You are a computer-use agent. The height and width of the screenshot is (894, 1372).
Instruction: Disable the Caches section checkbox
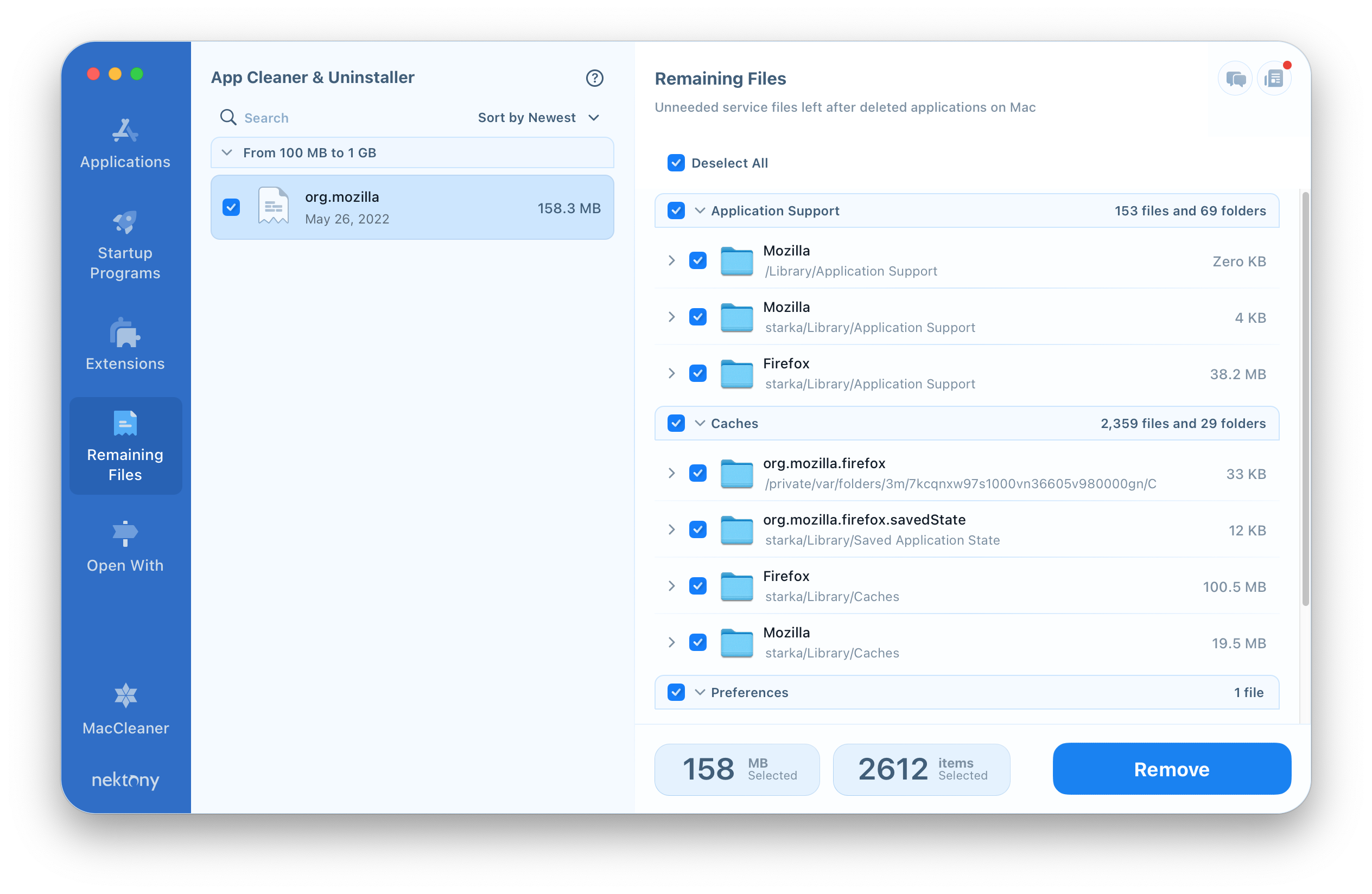click(676, 423)
